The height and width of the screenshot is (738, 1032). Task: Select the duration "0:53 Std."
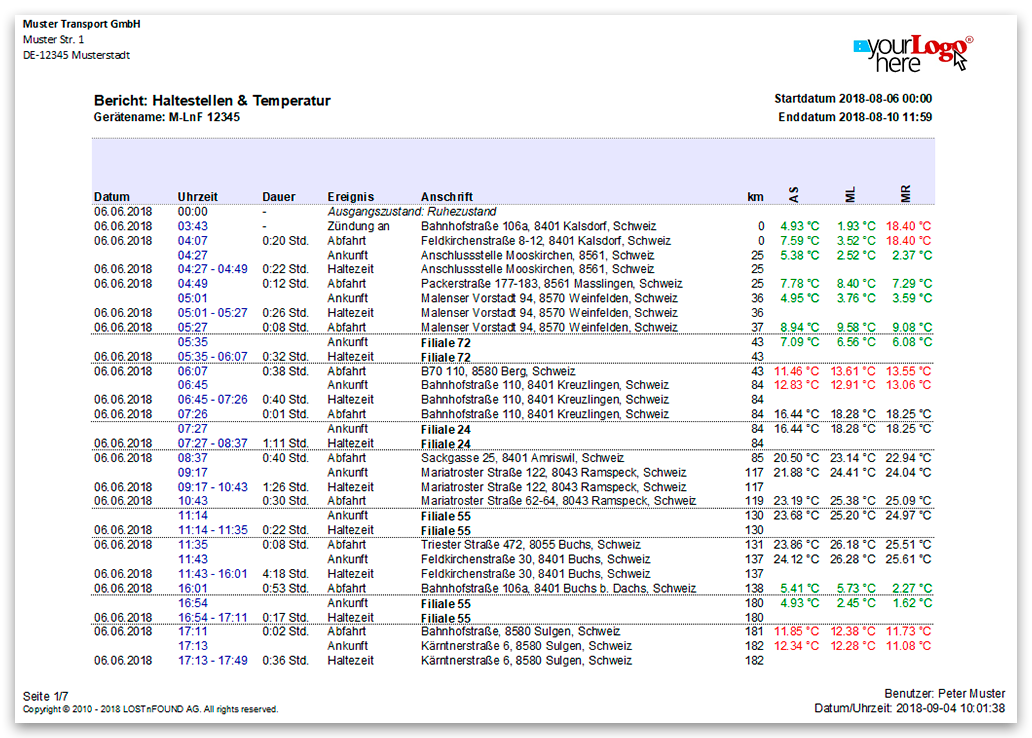coord(286,589)
